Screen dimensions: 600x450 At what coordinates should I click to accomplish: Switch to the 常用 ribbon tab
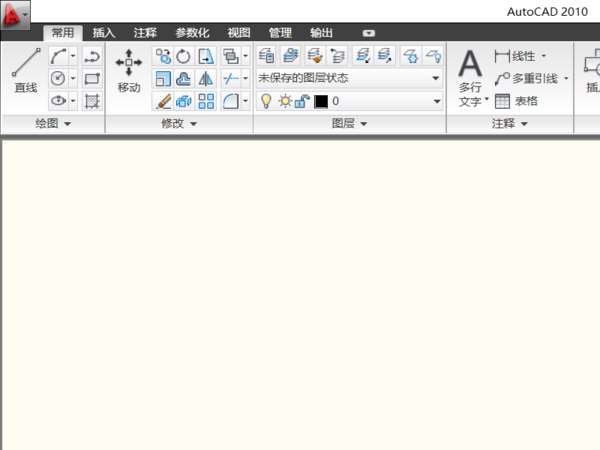(x=63, y=33)
